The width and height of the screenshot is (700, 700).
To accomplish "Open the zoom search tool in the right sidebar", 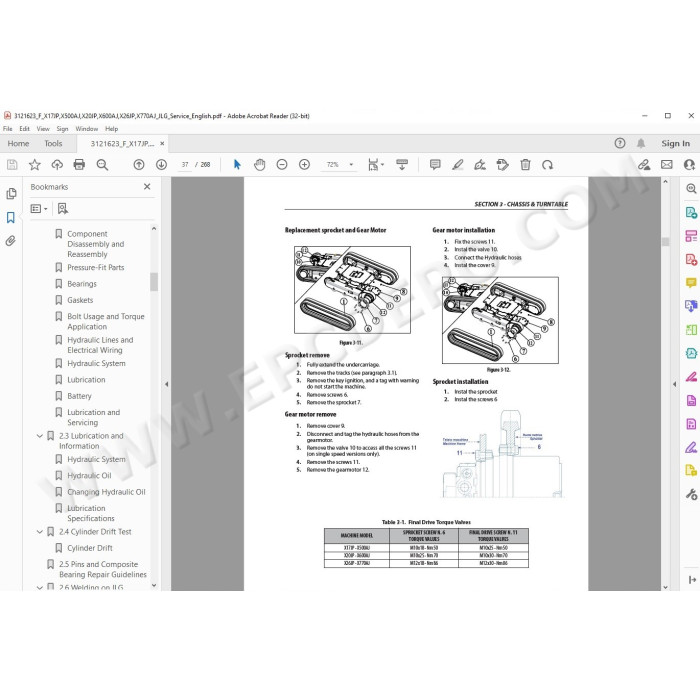I will (691, 188).
